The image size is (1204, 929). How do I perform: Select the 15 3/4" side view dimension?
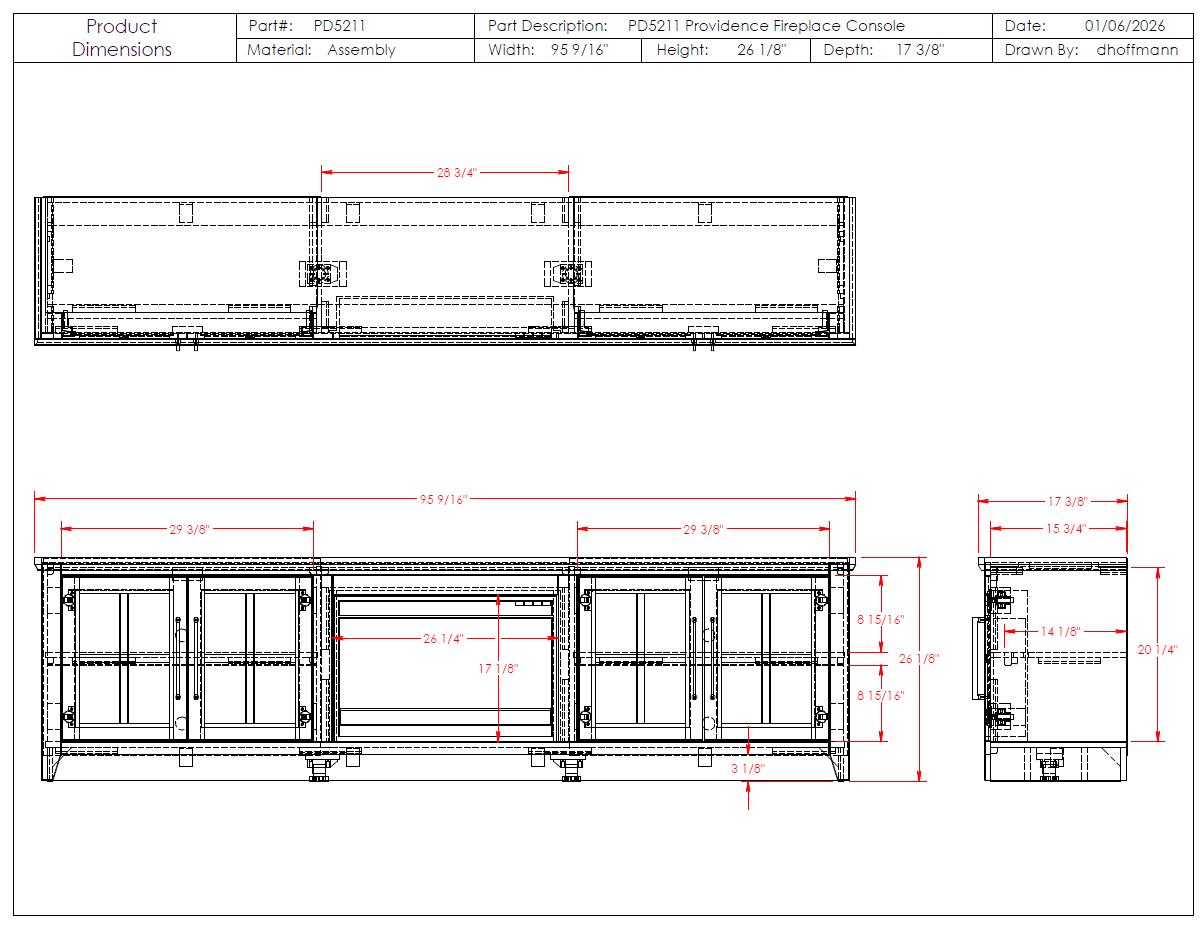point(1065,528)
